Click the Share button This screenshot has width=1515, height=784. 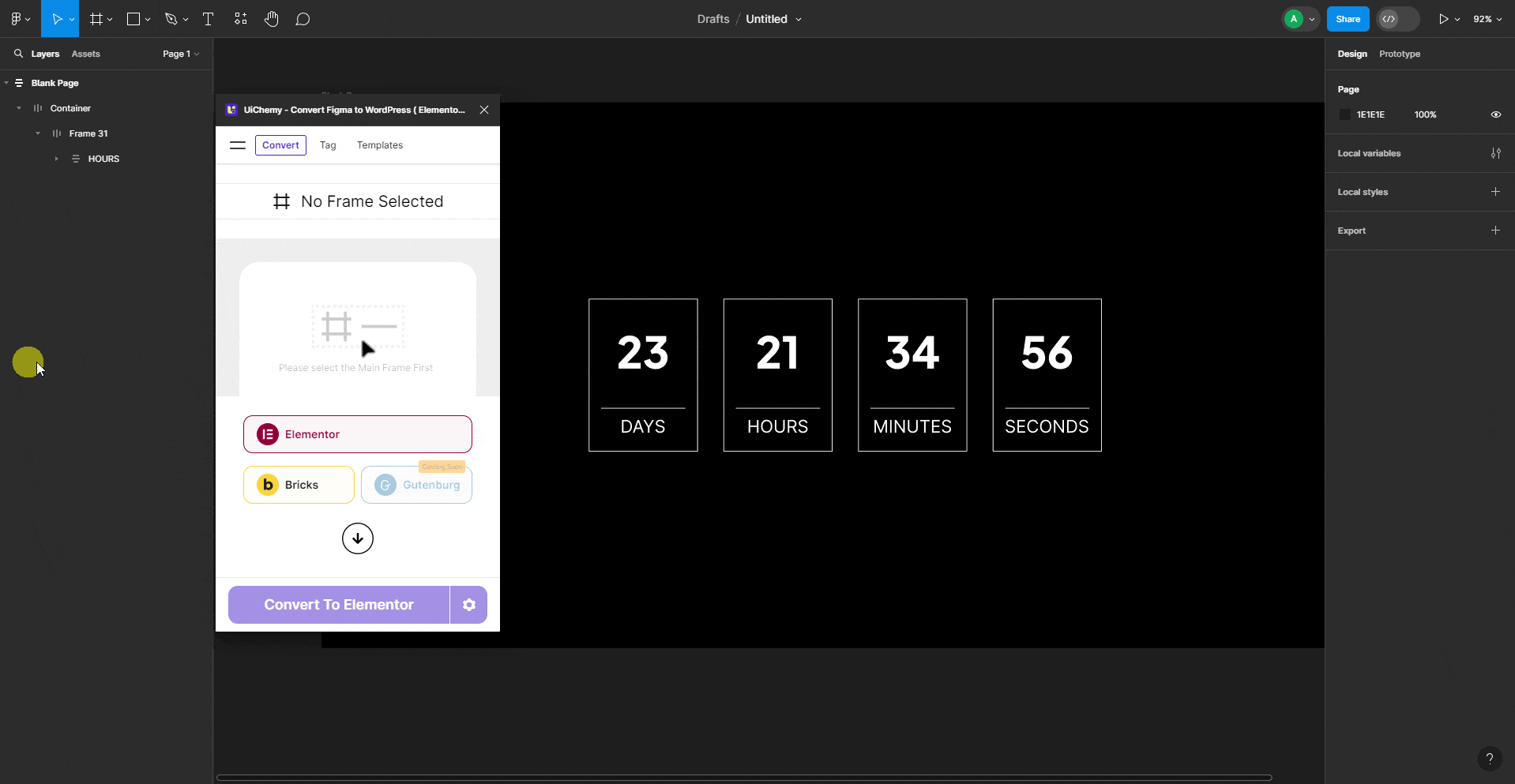(x=1348, y=18)
